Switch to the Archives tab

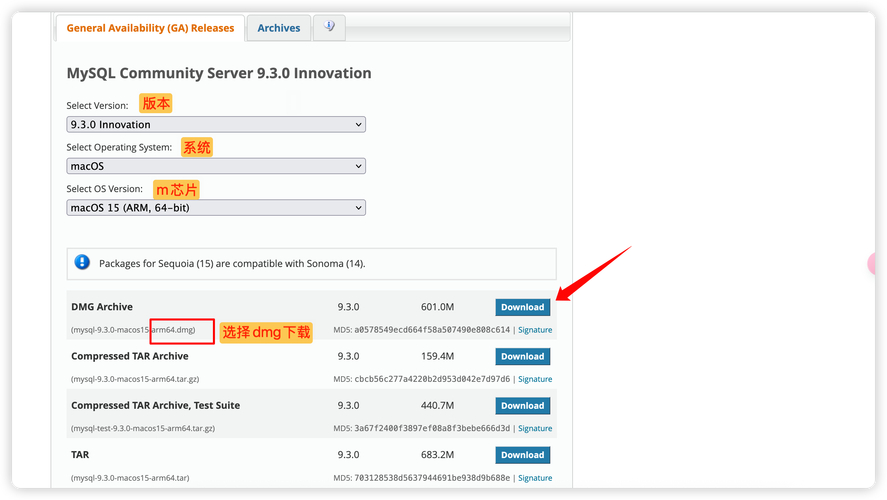pyautogui.click(x=278, y=28)
